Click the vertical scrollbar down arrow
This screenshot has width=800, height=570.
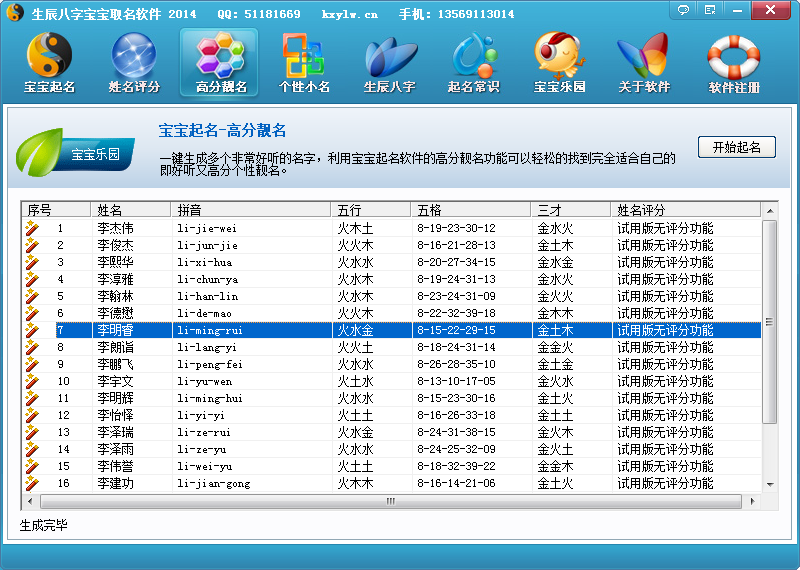pyautogui.click(x=769, y=484)
